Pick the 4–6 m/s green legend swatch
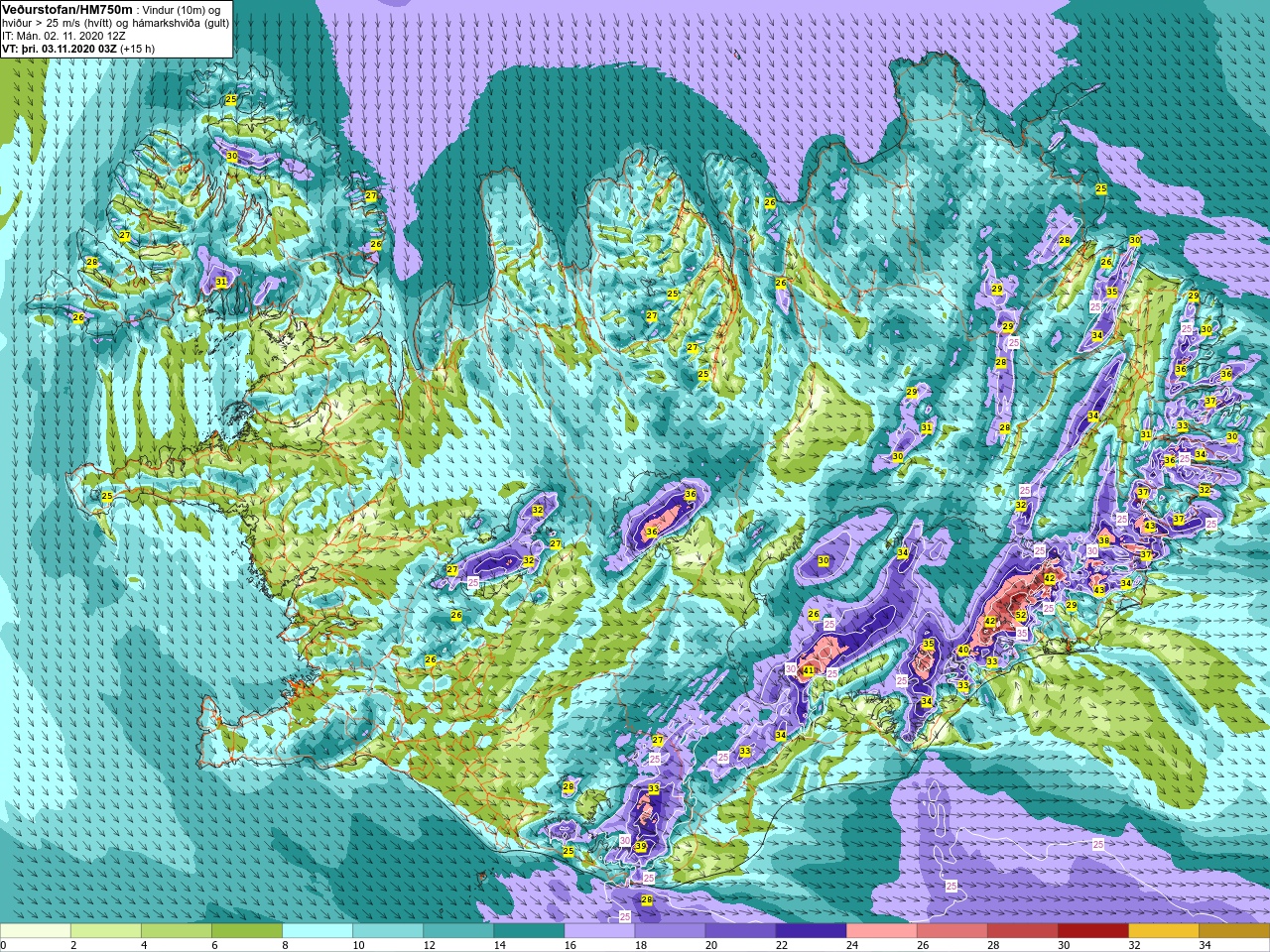 [177, 931]
